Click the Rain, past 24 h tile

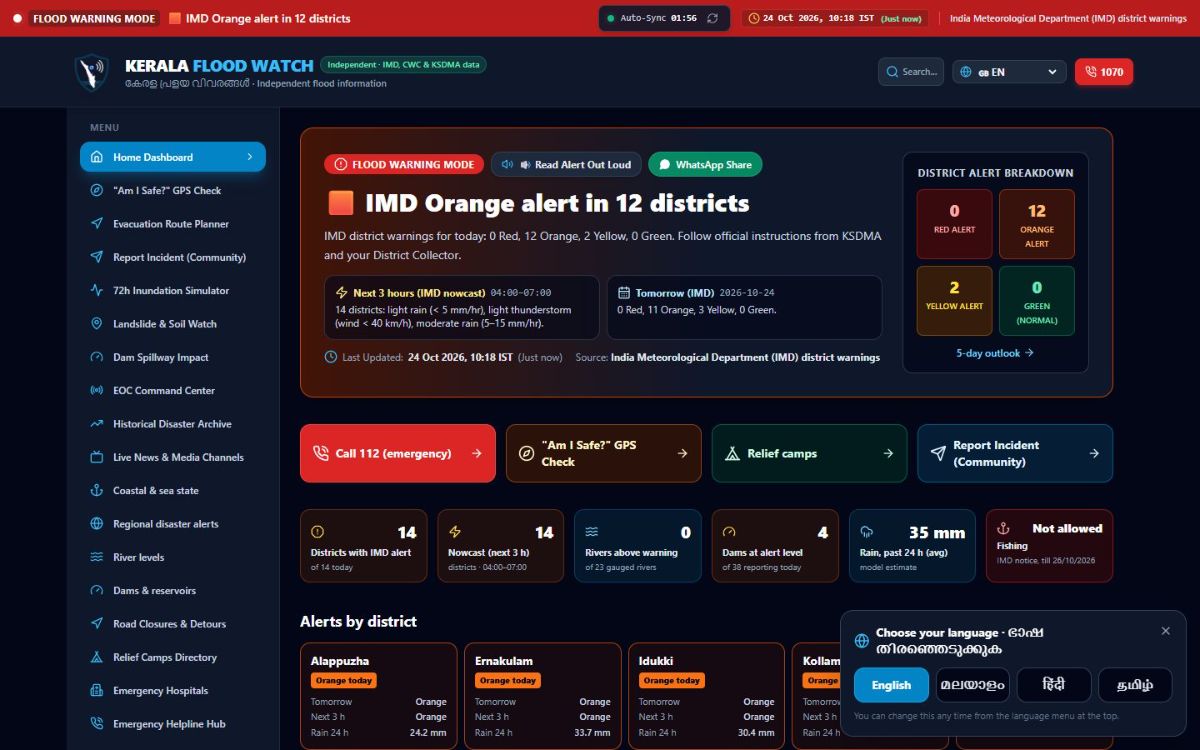pos(912,545)
